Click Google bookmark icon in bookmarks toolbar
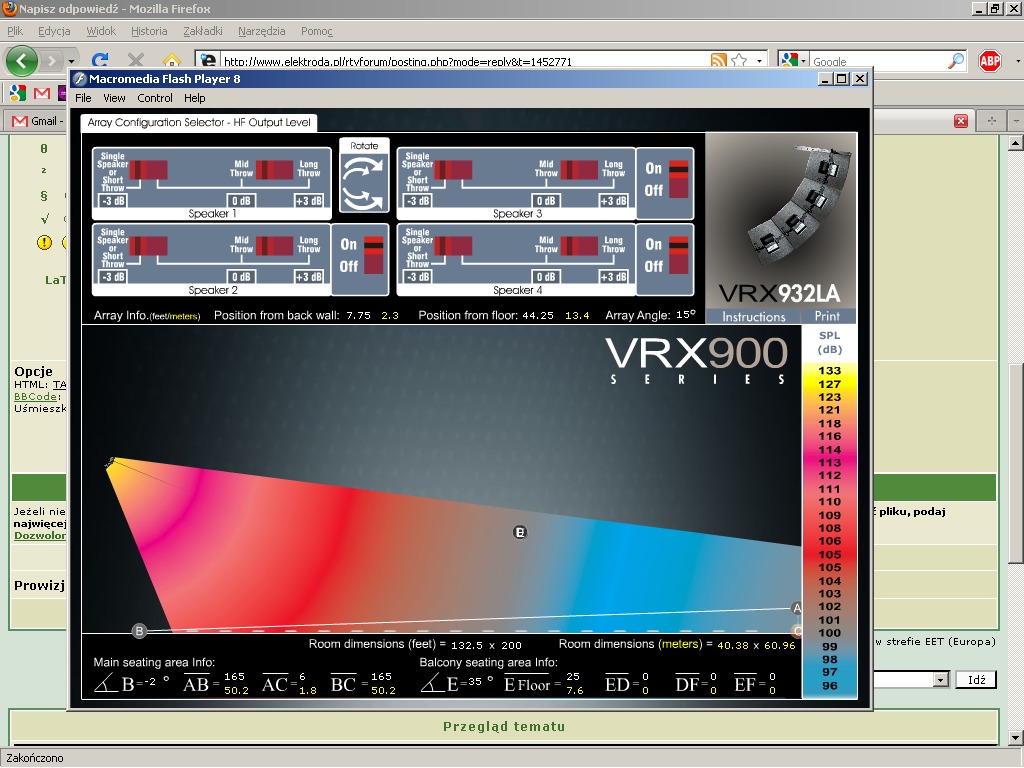 [18, 93]
